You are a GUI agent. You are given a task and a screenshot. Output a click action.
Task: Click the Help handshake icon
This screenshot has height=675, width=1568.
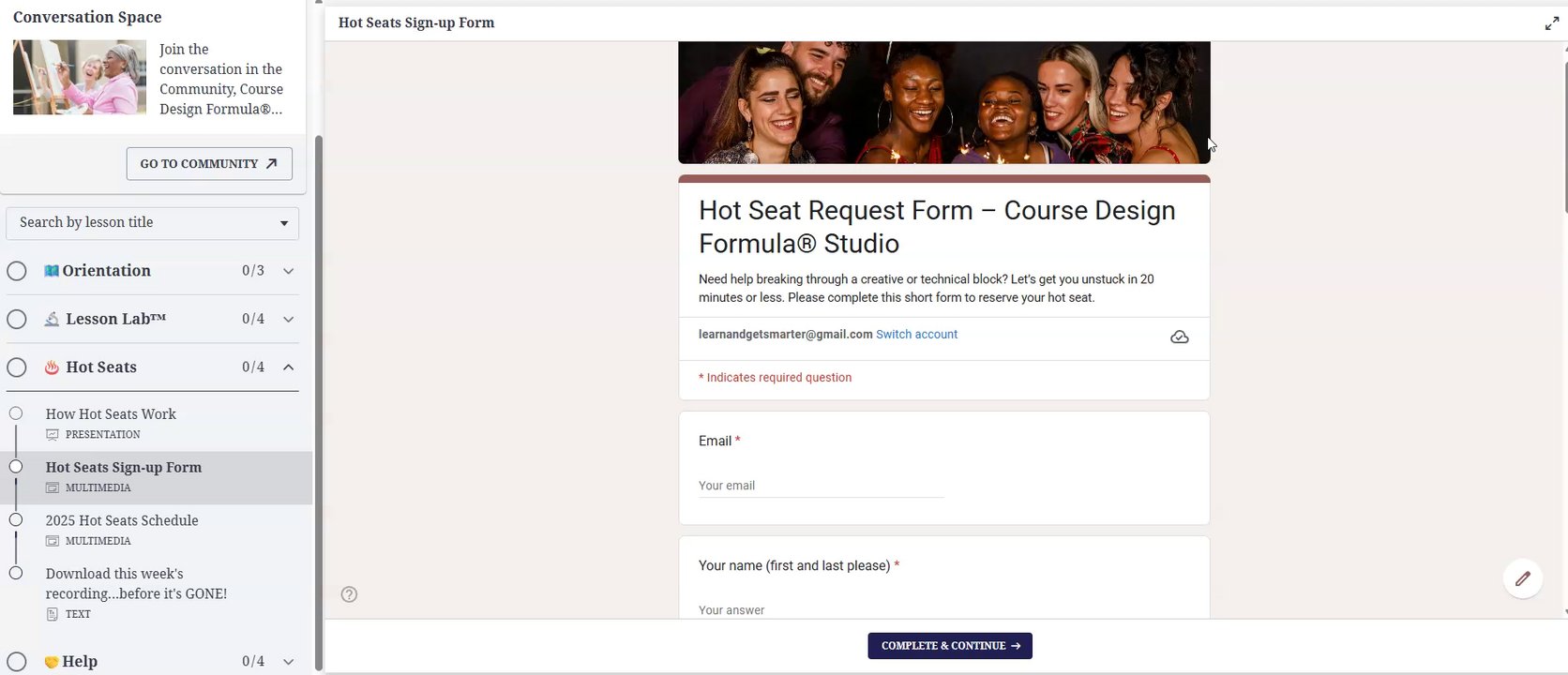click(52, 662)
